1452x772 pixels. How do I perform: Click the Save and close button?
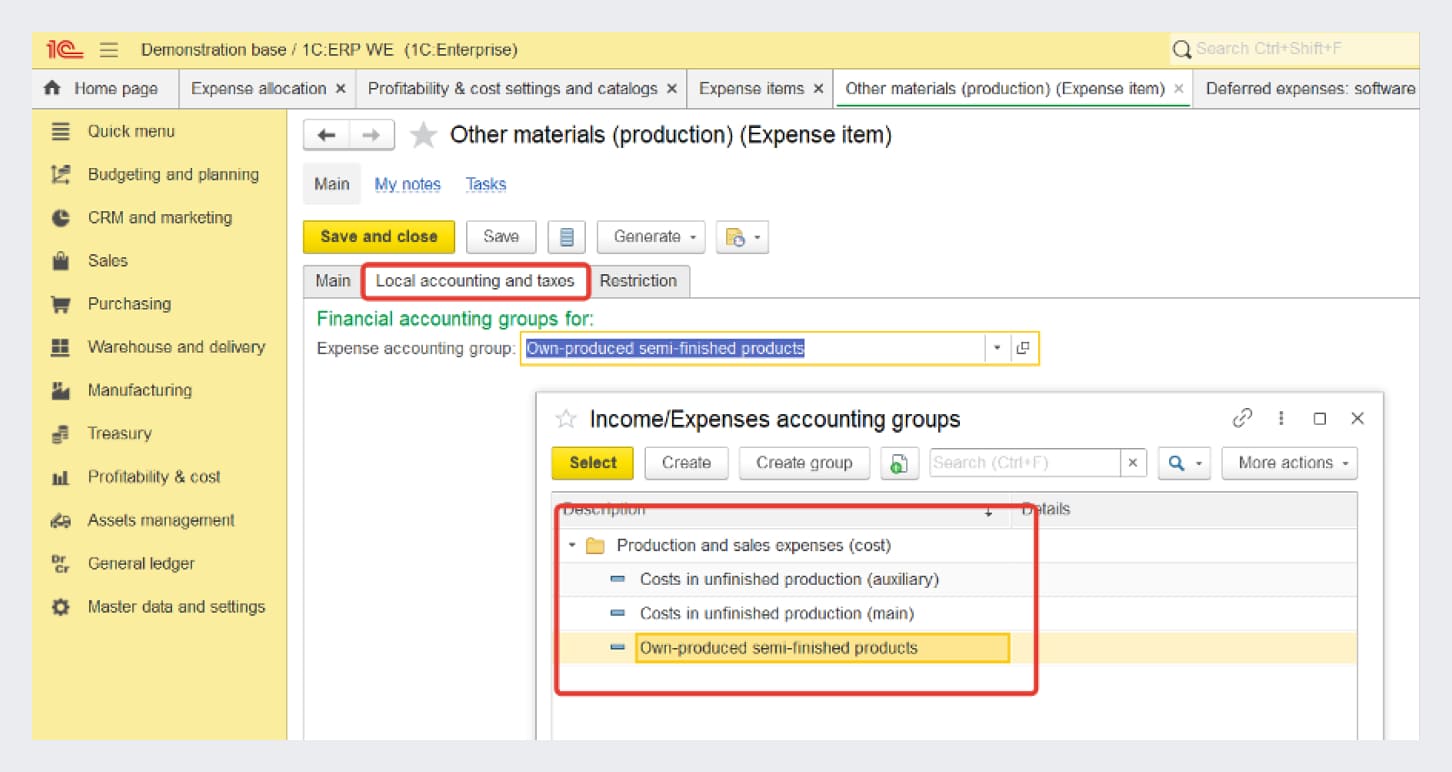[x=378, y=237]
